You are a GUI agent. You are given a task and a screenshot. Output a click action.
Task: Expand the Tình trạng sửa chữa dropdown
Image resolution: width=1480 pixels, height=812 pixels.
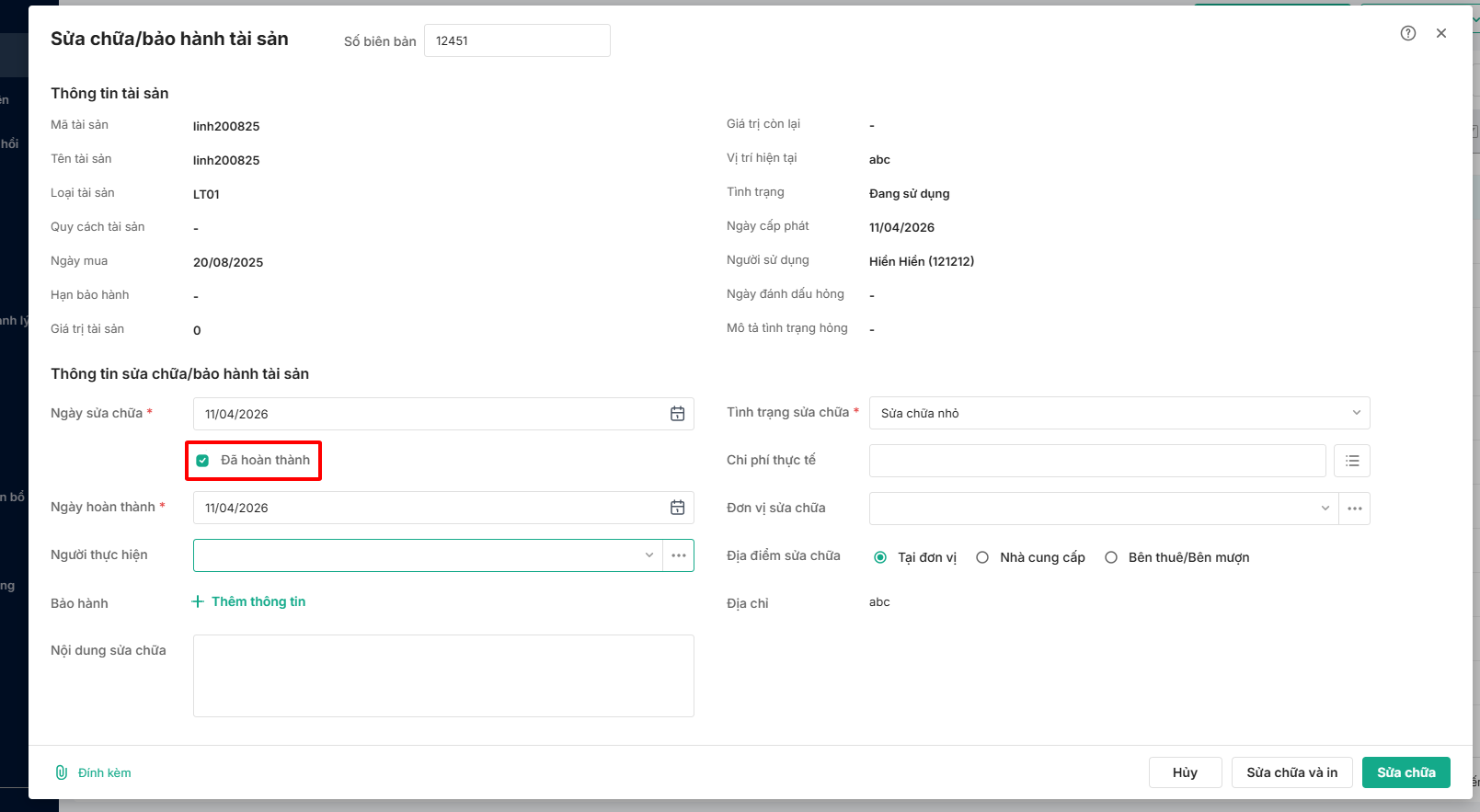pyautogui.click(x=1355, y=413)
